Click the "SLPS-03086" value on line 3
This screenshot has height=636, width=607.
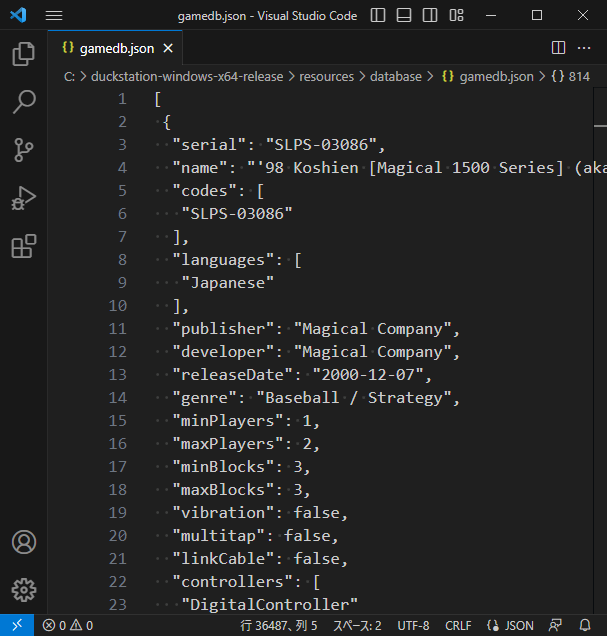click(x=321, y=145)
